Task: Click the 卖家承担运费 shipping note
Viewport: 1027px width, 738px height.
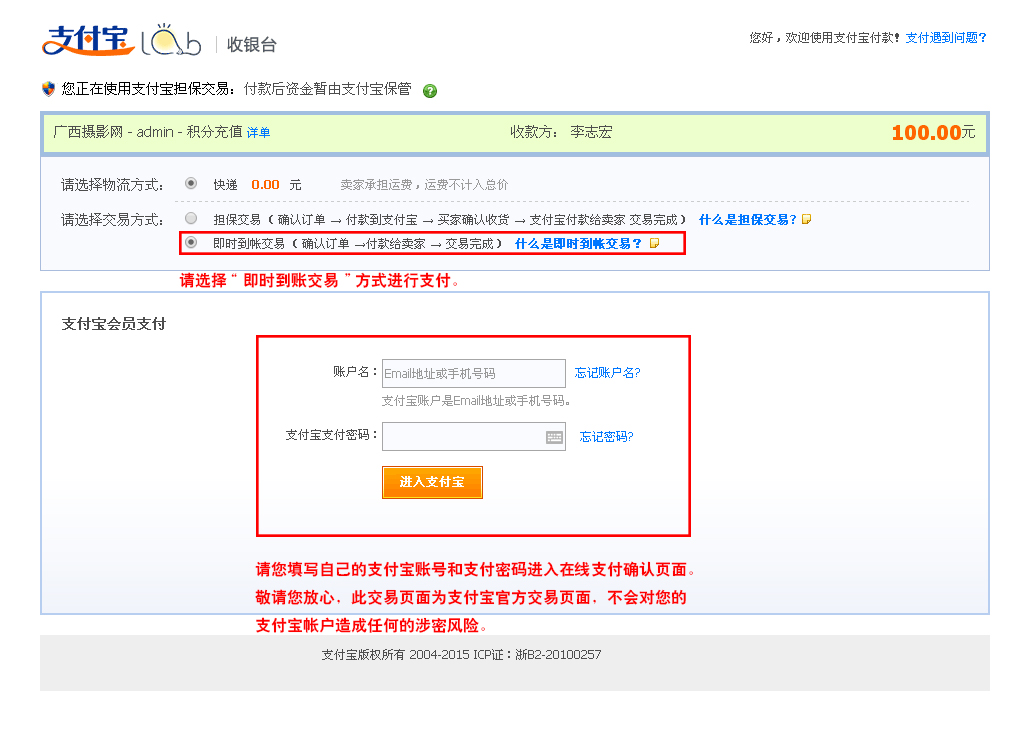Action: pyautogui.click(x=424, y=185)
